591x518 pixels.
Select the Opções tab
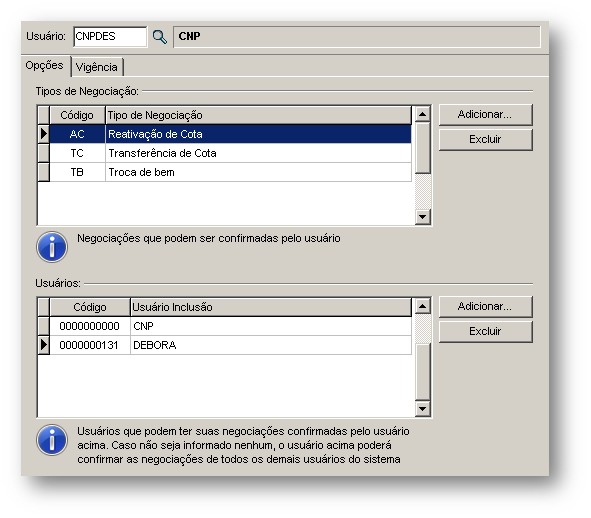pos(45,66)
